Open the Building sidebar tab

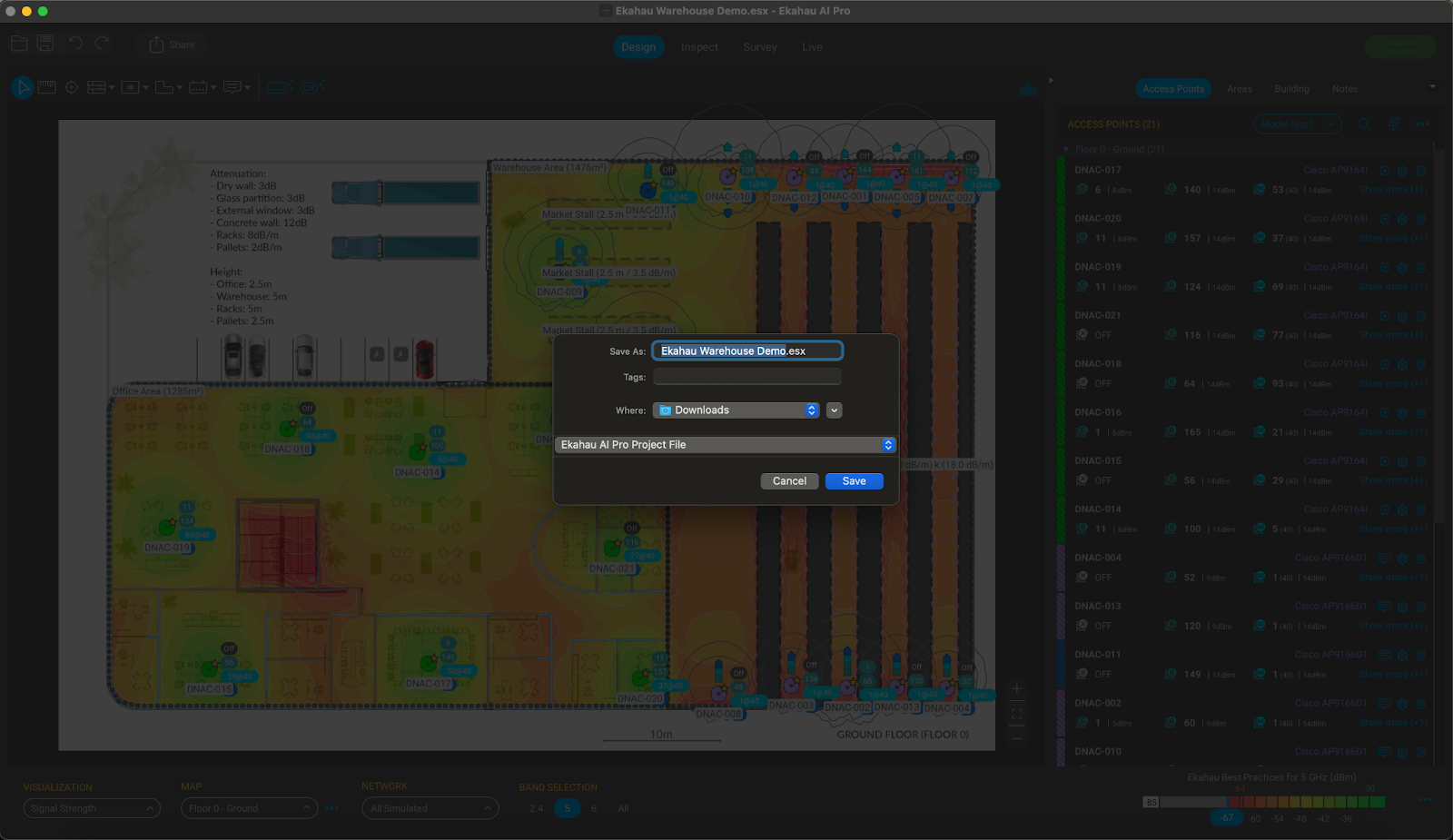click(x=1291, y=89)
